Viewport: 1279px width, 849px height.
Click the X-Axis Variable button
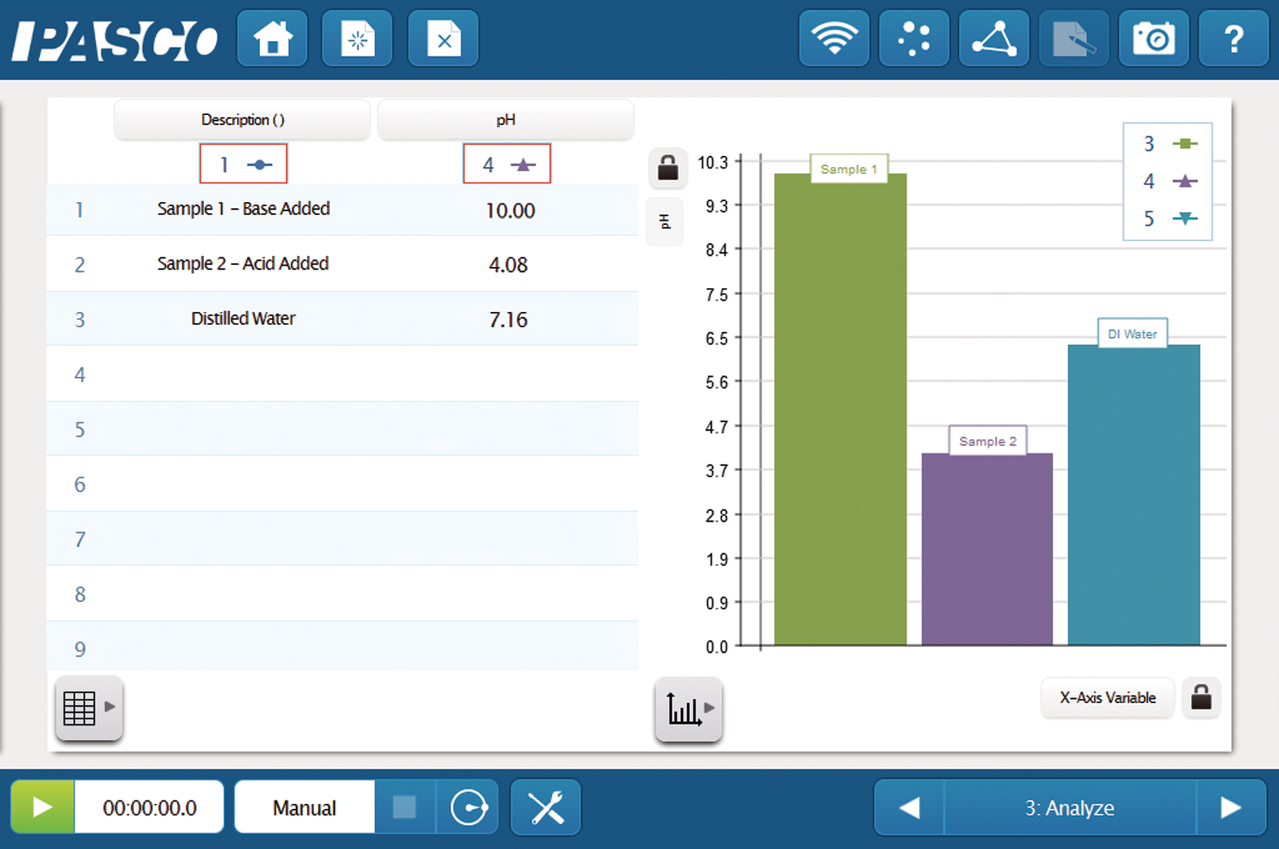[x=1106, y=697]
